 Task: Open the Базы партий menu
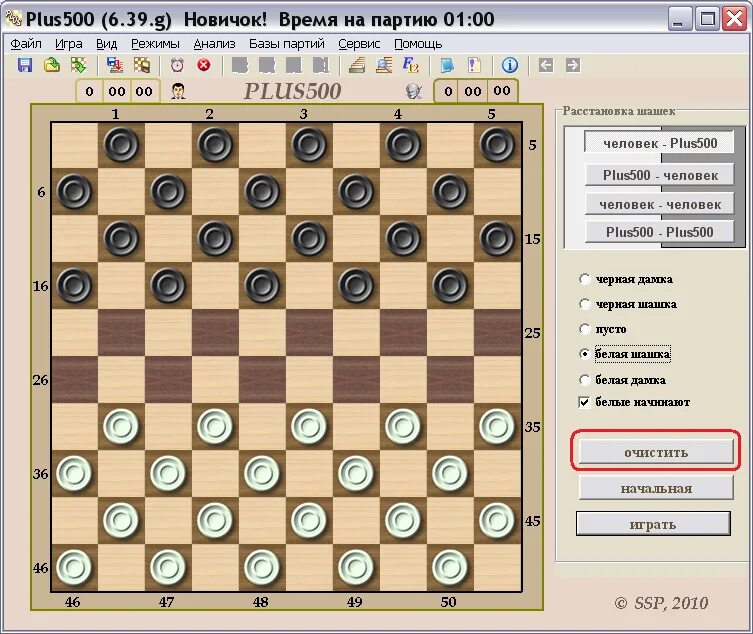287,44
